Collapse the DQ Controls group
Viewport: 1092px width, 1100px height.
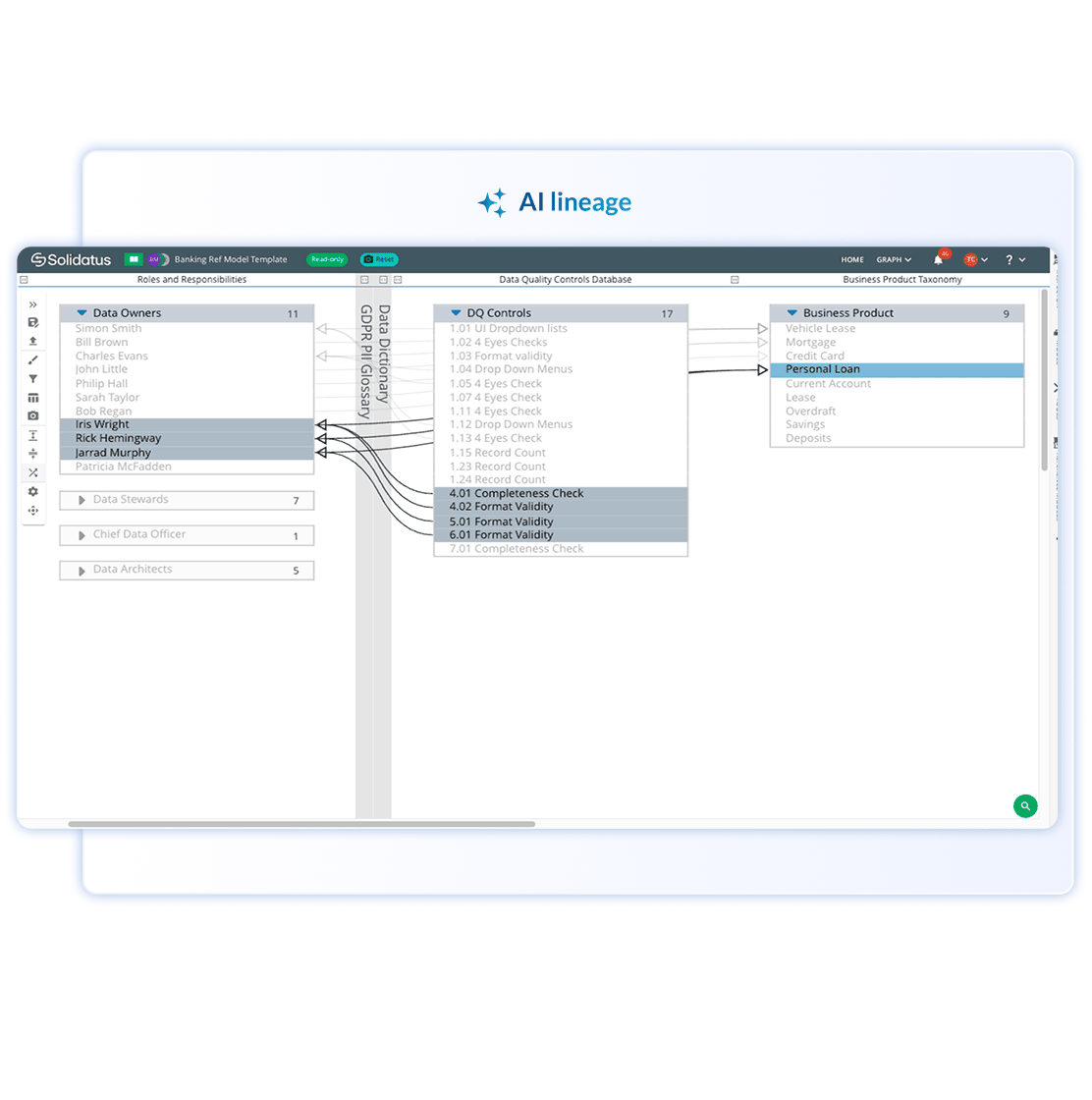pyautogui.click(x=456, y=313)
